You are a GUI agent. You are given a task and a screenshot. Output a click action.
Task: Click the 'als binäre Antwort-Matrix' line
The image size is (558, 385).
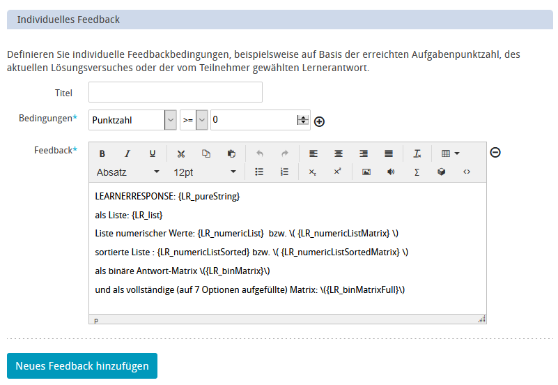pyautogui.click(x=183, y=271)
